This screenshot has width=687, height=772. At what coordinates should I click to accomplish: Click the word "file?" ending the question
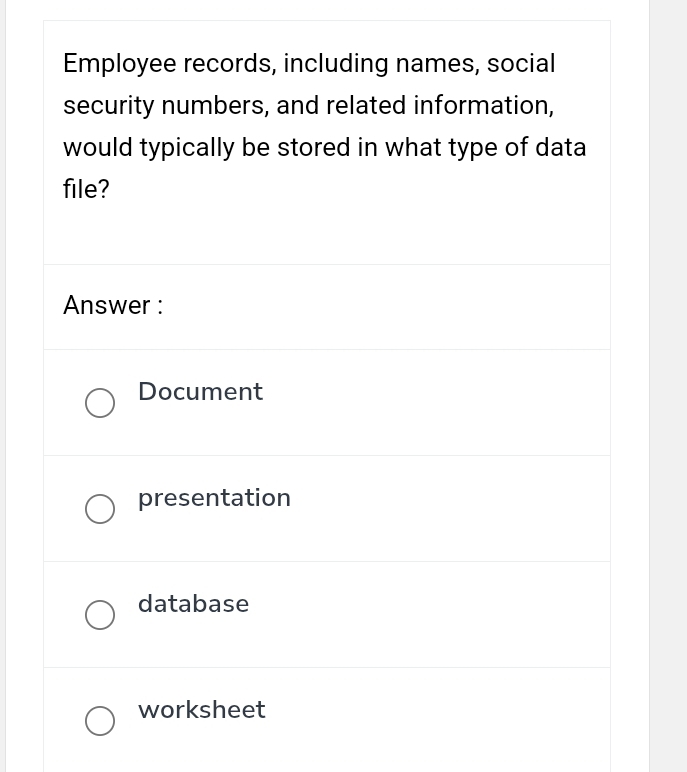pos(86,190)
